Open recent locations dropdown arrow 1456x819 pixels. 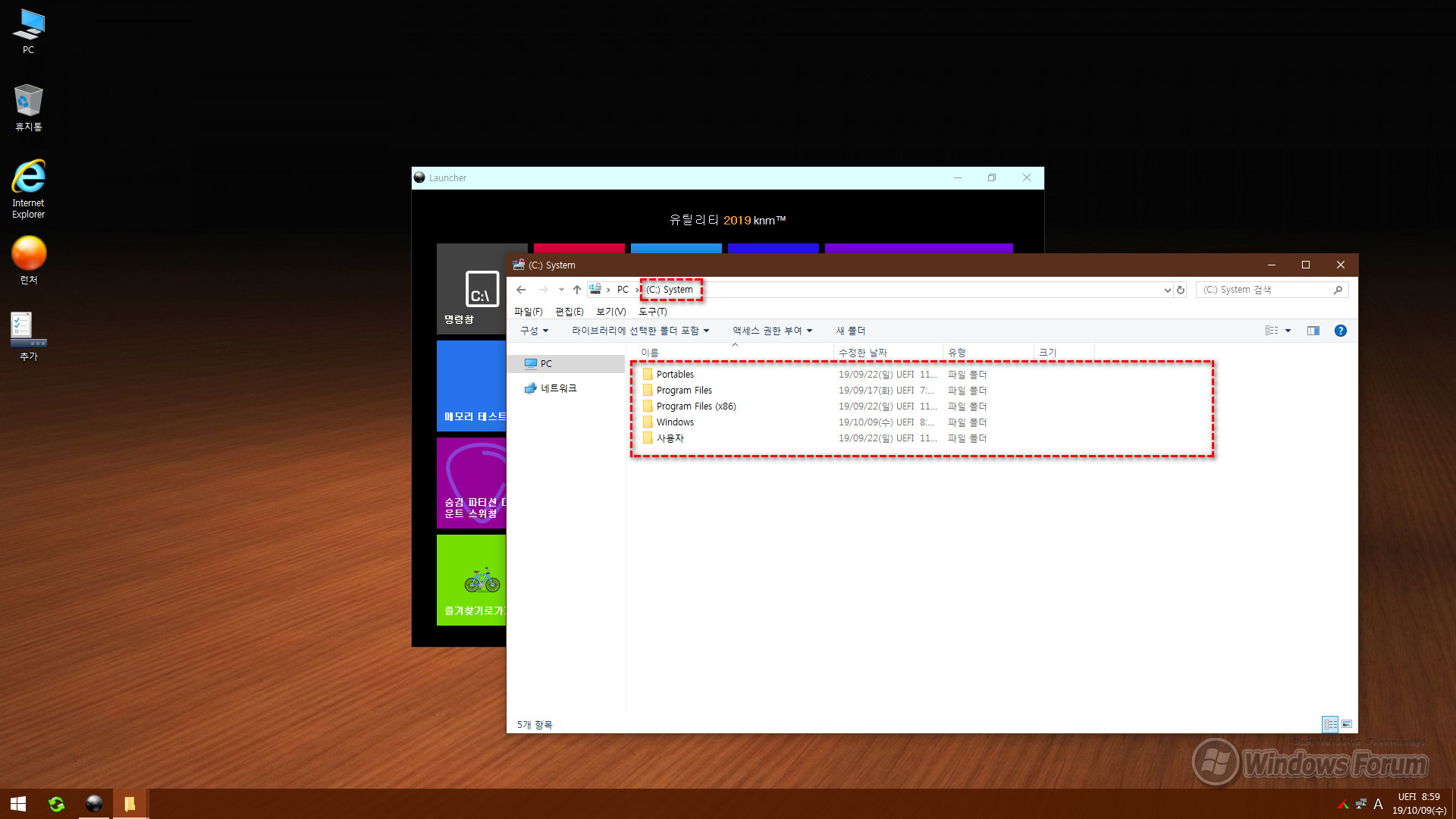coord(561,290)
